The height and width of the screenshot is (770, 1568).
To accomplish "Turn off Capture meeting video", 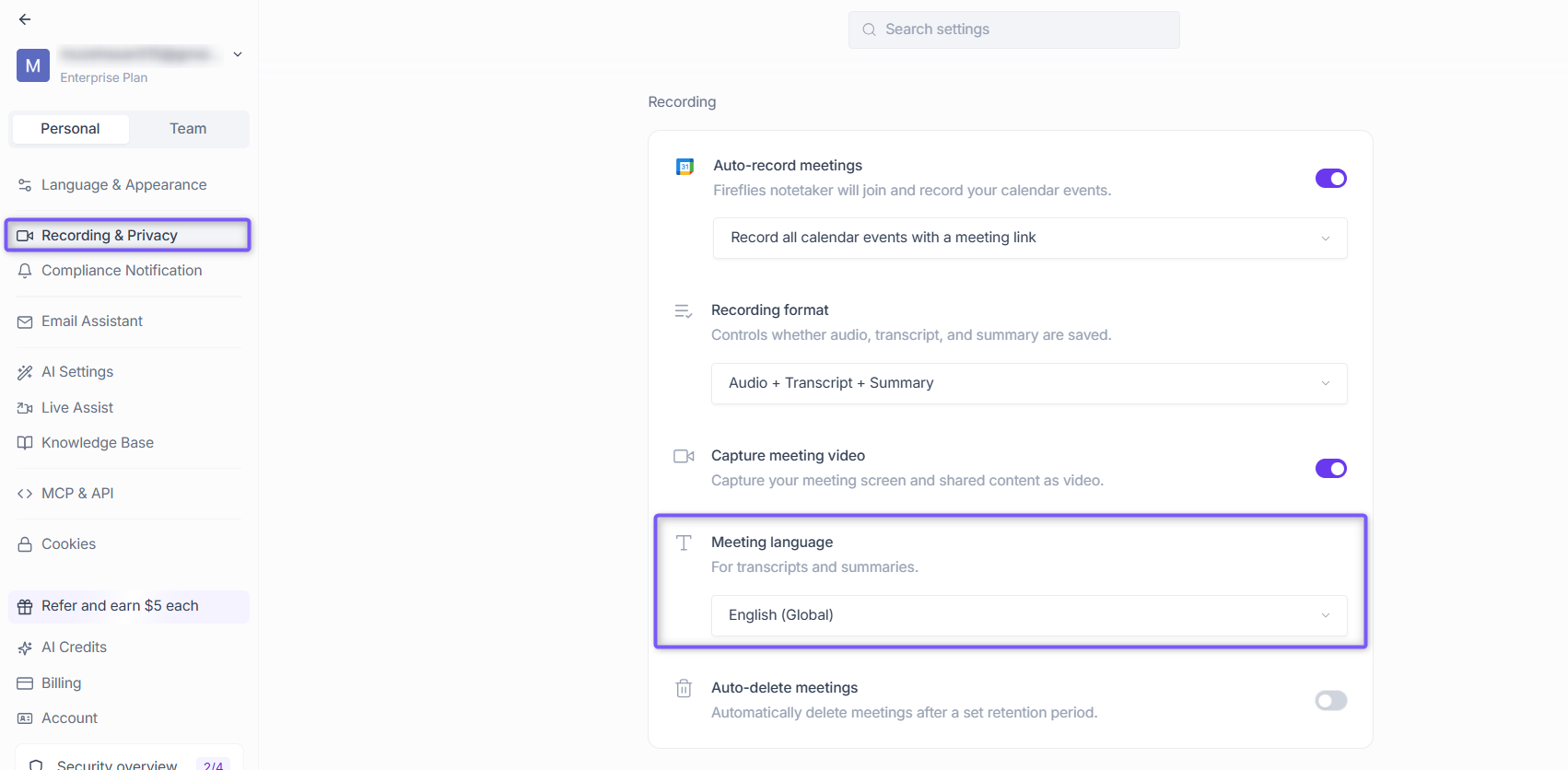I will pos(1331,469).
